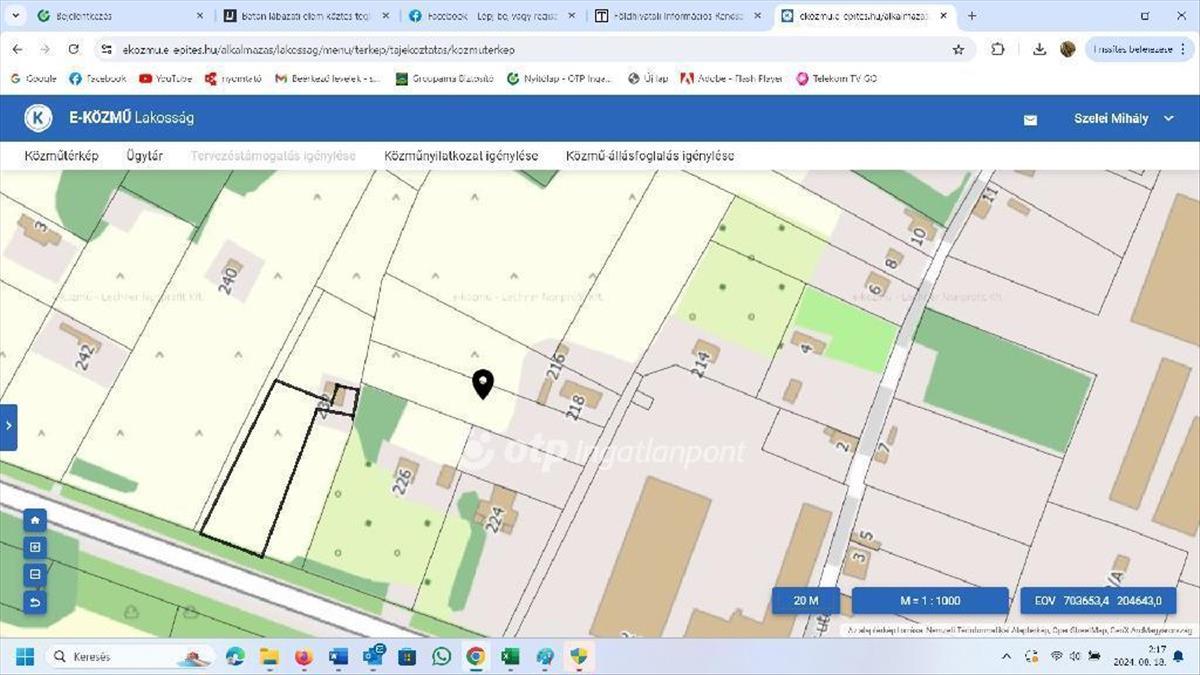Click the EOV coordinates display button
The image size is (1200, 675).
coord(1098,601)
